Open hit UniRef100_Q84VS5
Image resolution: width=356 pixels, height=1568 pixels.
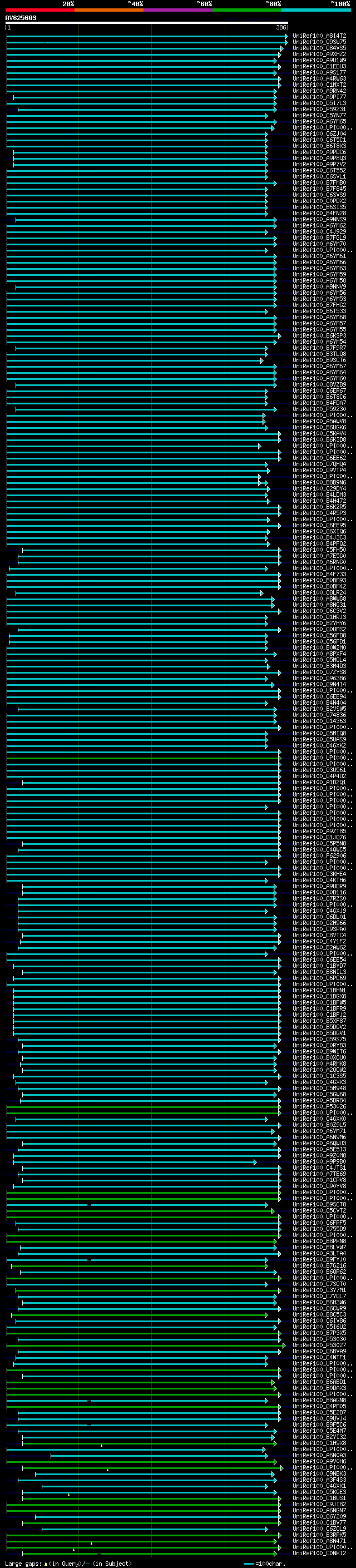pyautogui.click(x=319, y=48)
